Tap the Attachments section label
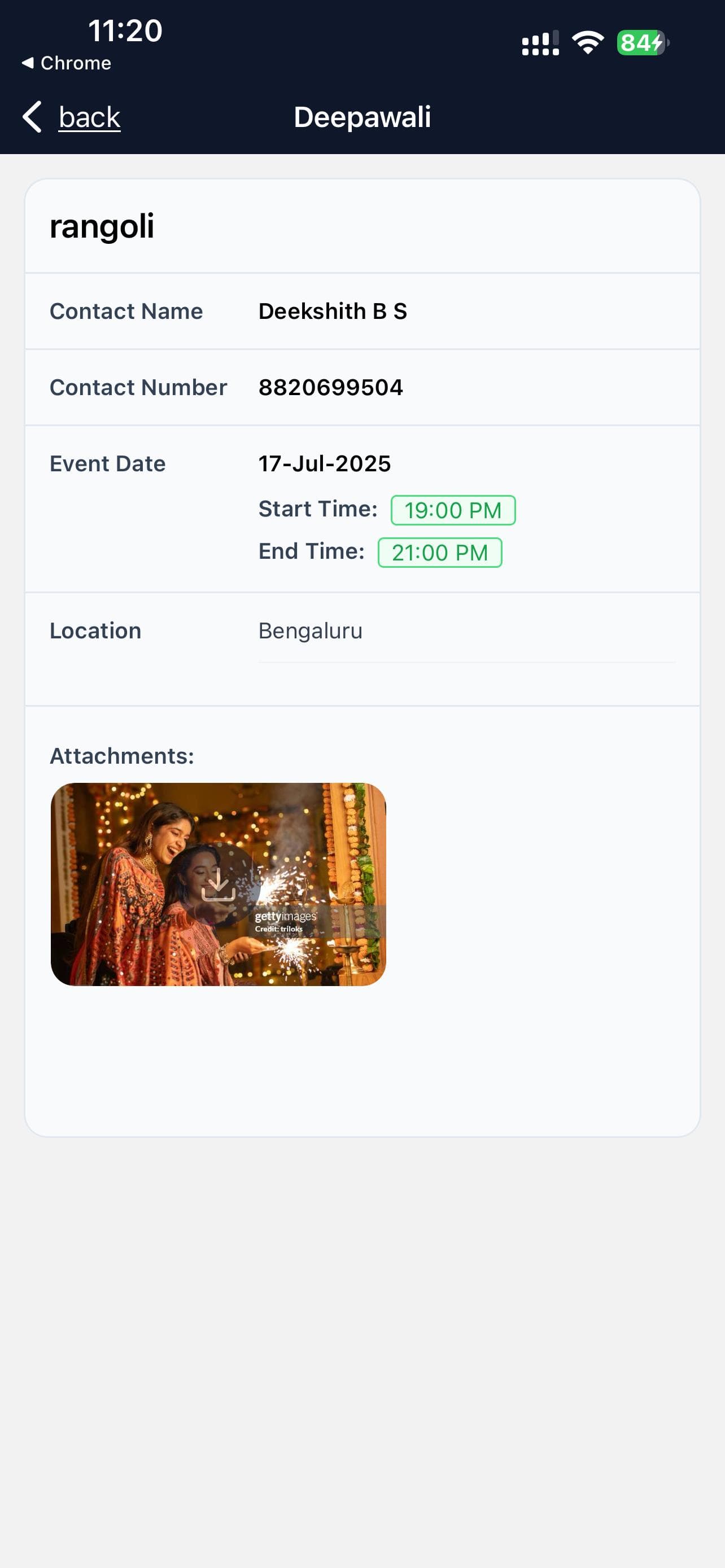This screenshot has width=725, height=1568. 122,756
